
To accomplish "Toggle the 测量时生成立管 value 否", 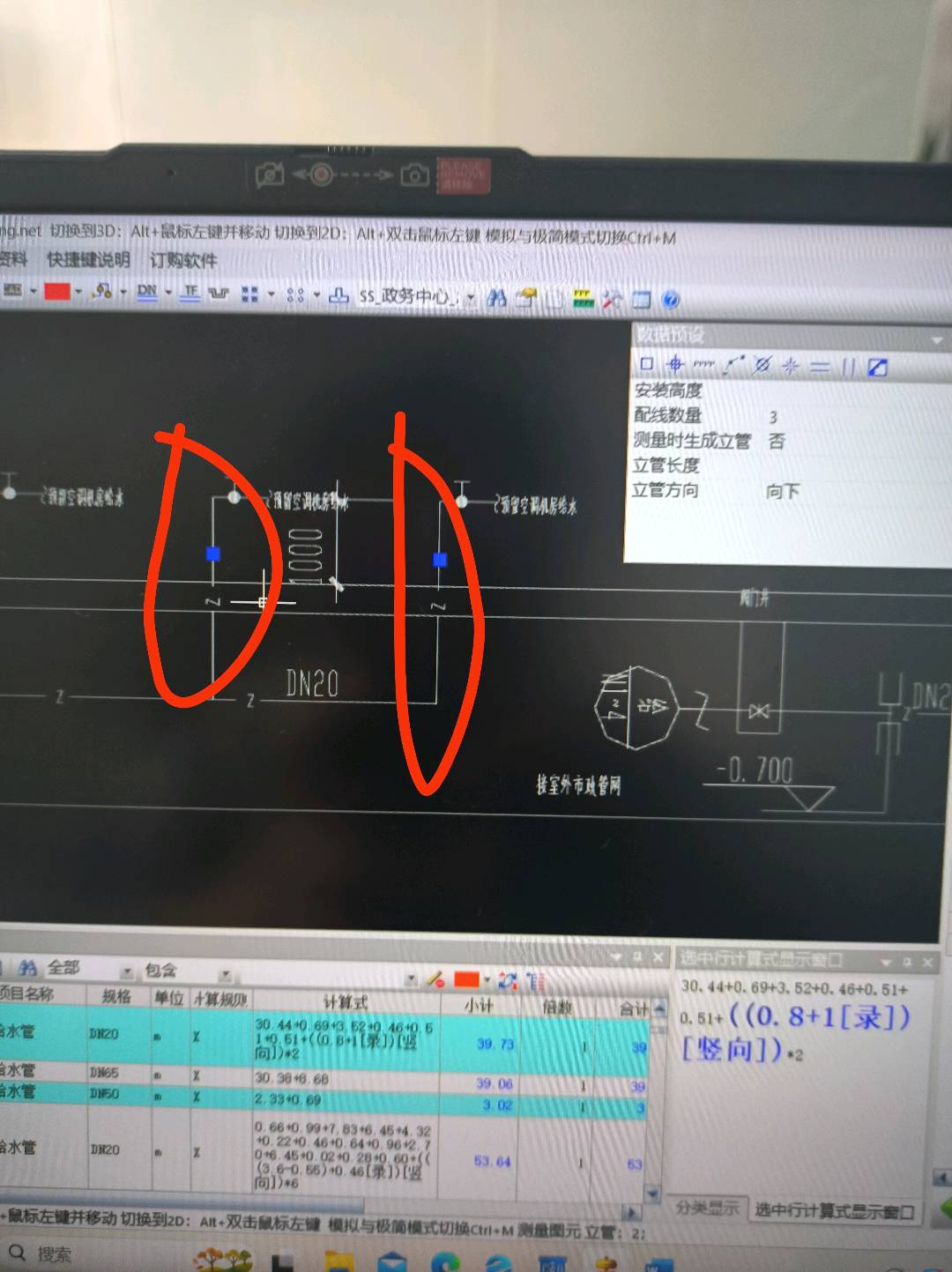I will coord(777,442).
